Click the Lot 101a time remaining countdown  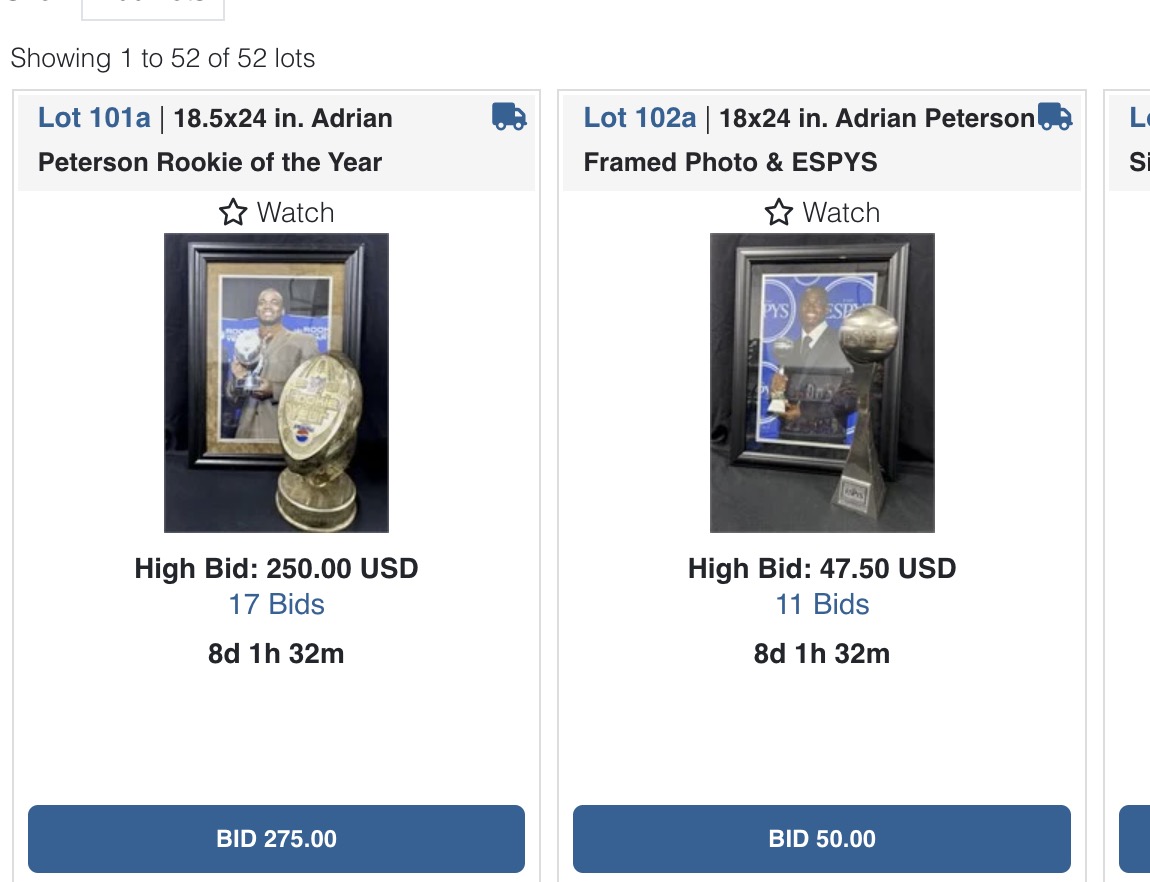coord(276,654)
